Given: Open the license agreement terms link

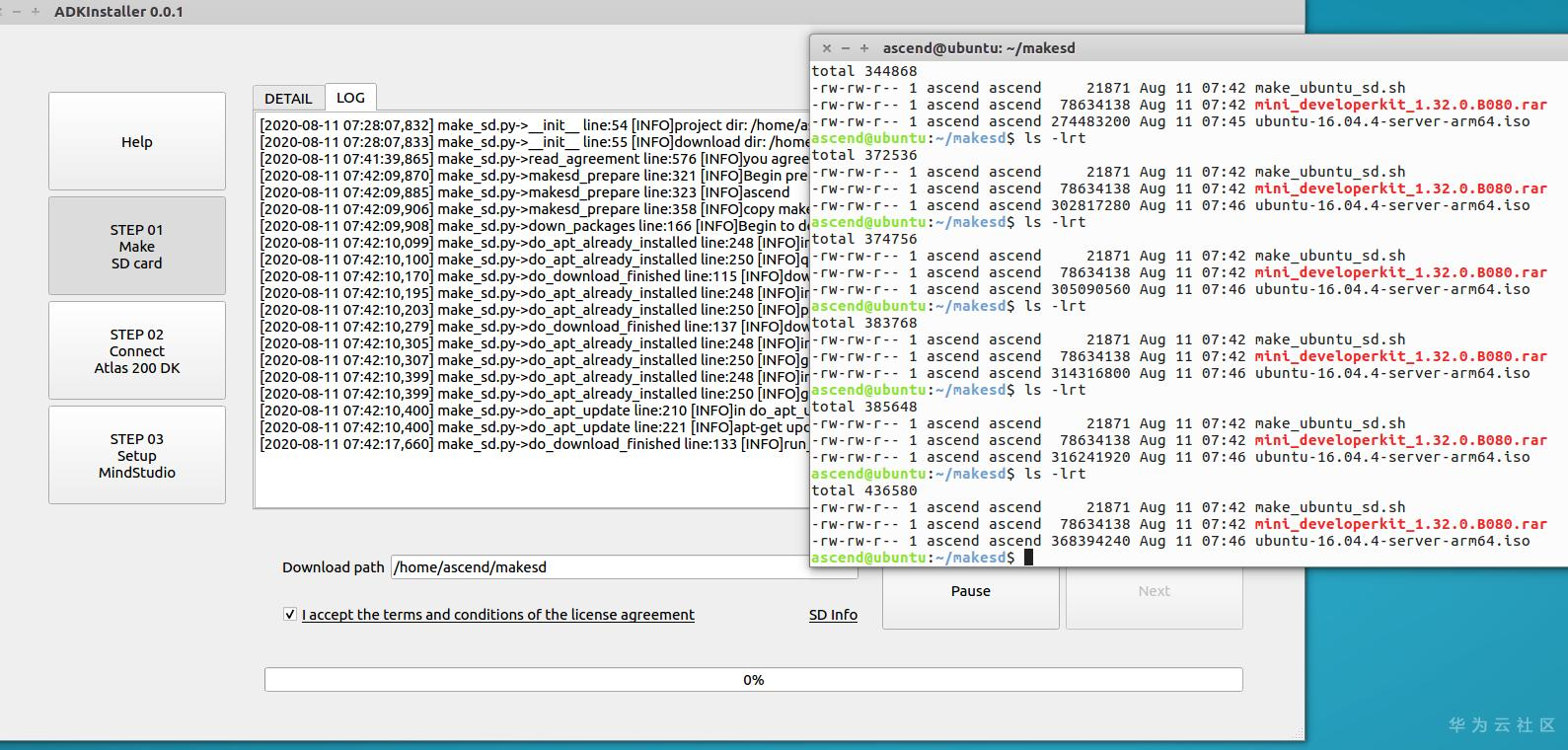Looking at the screenshot, I should click(498, 614).
